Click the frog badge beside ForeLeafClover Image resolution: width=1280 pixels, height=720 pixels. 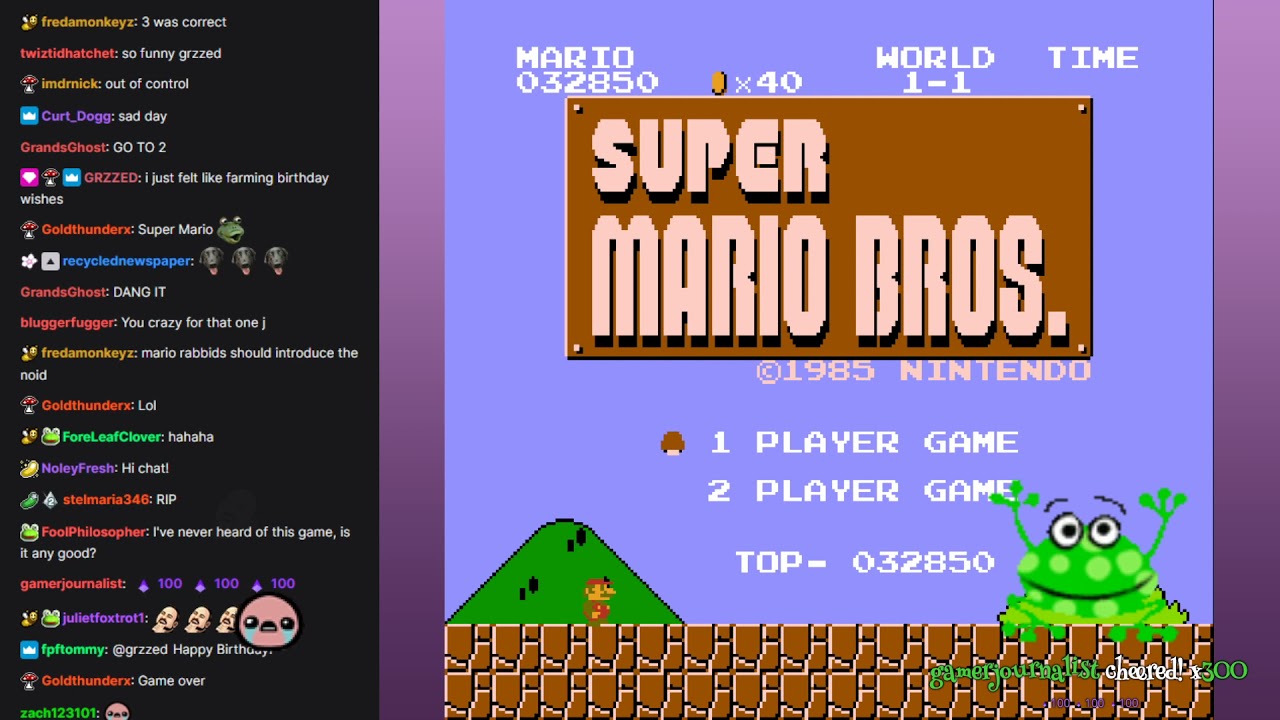pyautogui.click(x=50, y=437)
